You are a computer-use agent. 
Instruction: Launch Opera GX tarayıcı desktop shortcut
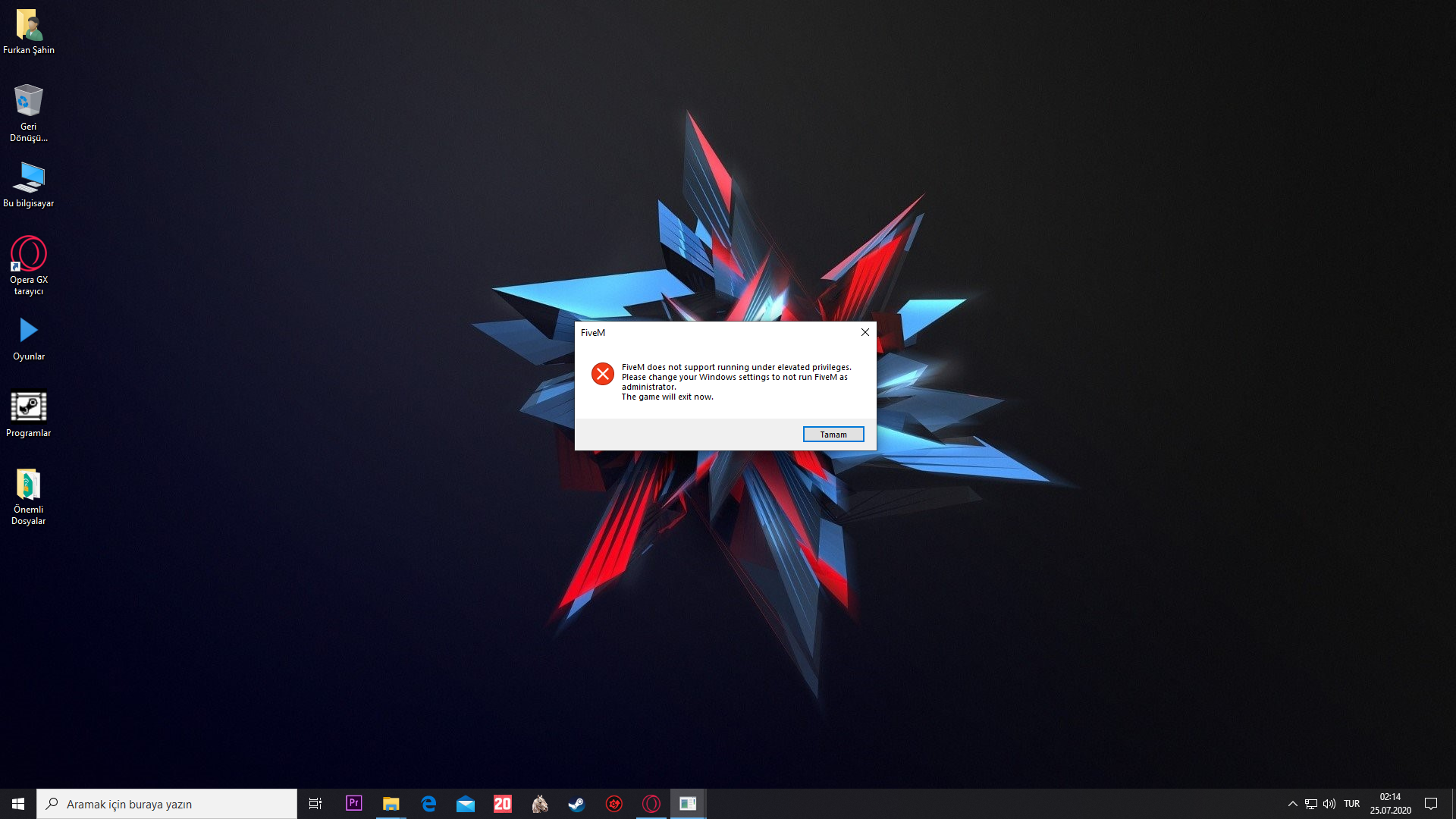pos(29,262)
